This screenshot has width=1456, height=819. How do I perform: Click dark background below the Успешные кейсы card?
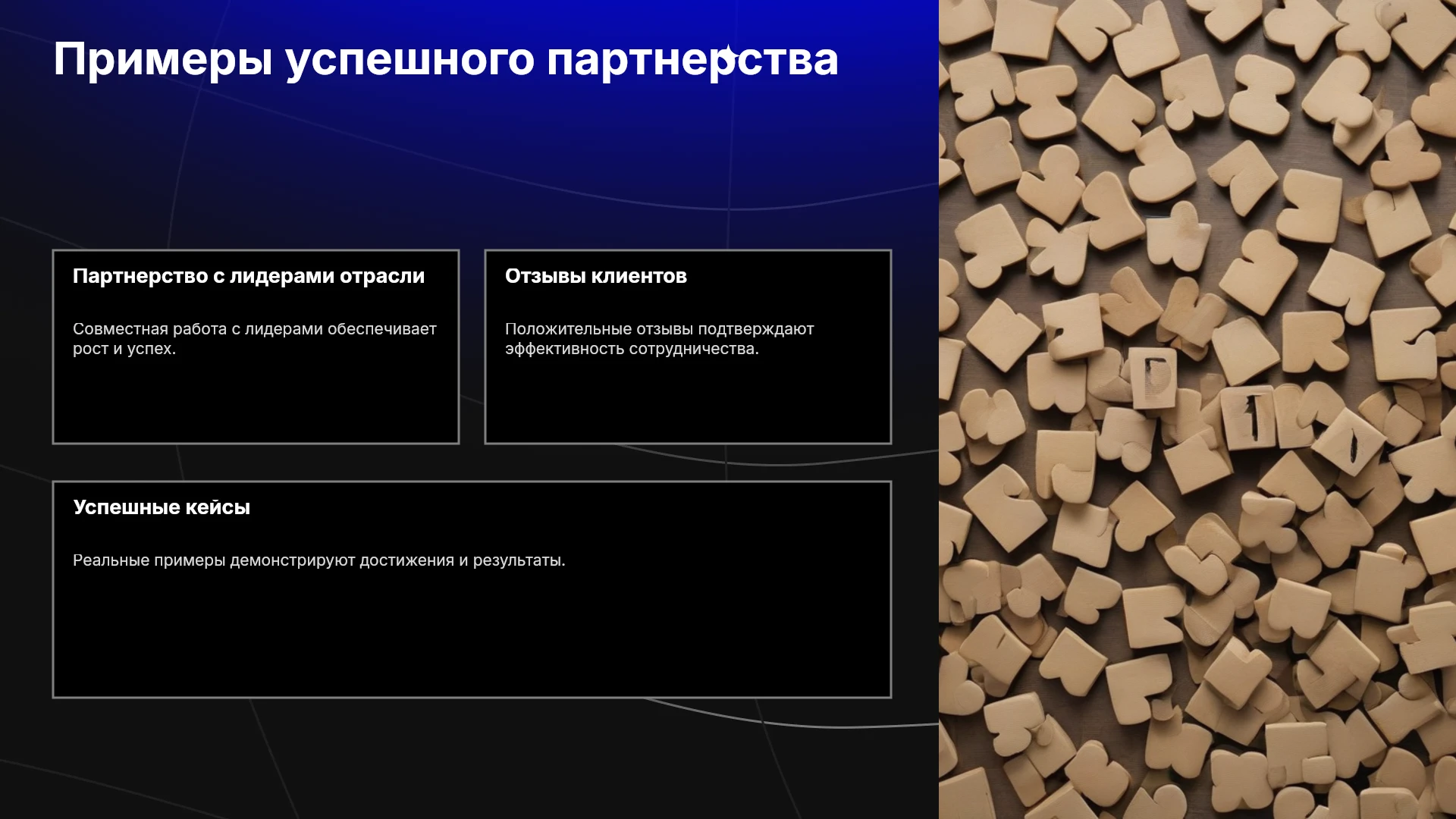click(472, 758)
